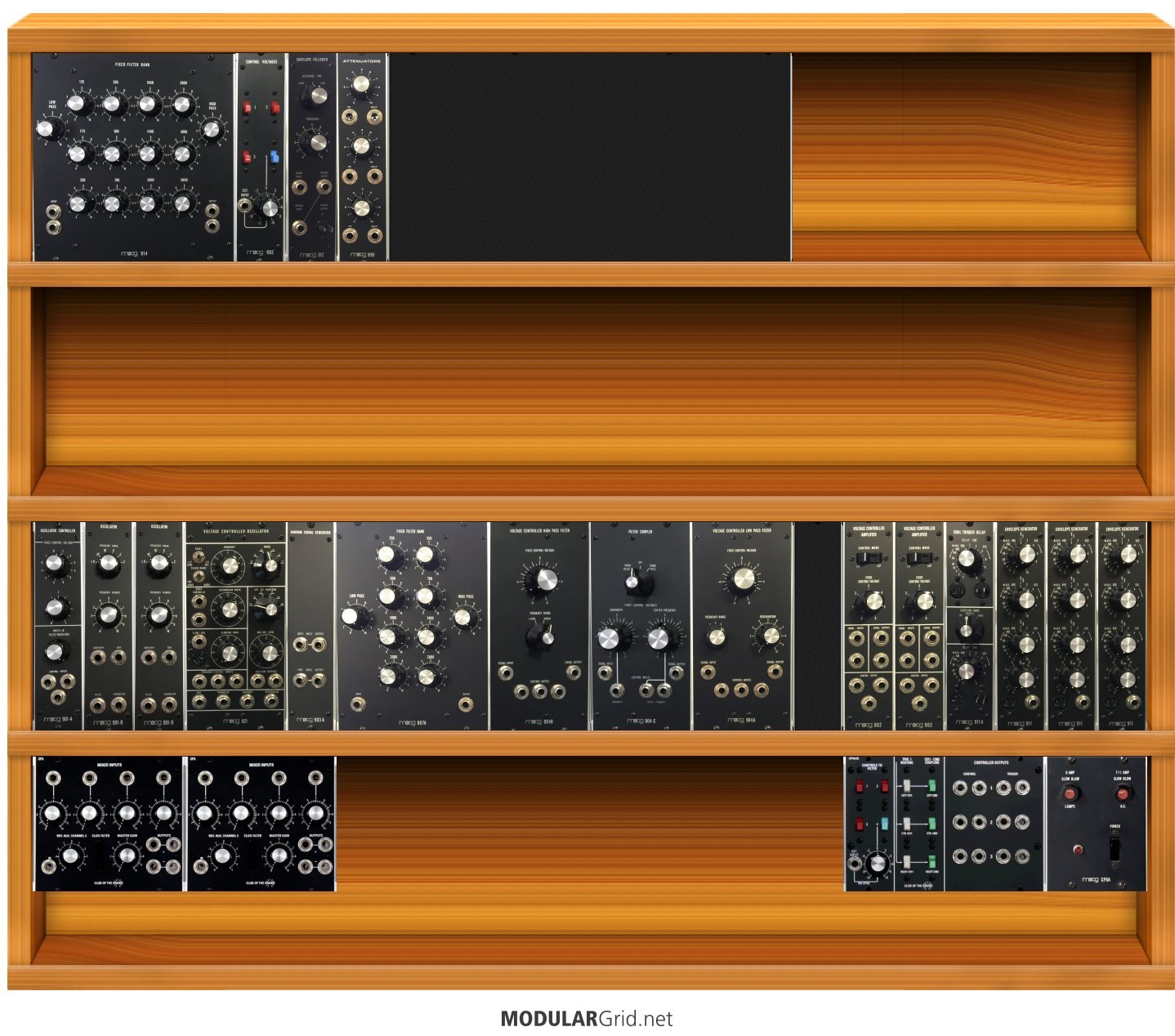The image size is (1175, 1036).
Task: Toggle the green Right CH2 coupling switch
Action: pos(932,861)
